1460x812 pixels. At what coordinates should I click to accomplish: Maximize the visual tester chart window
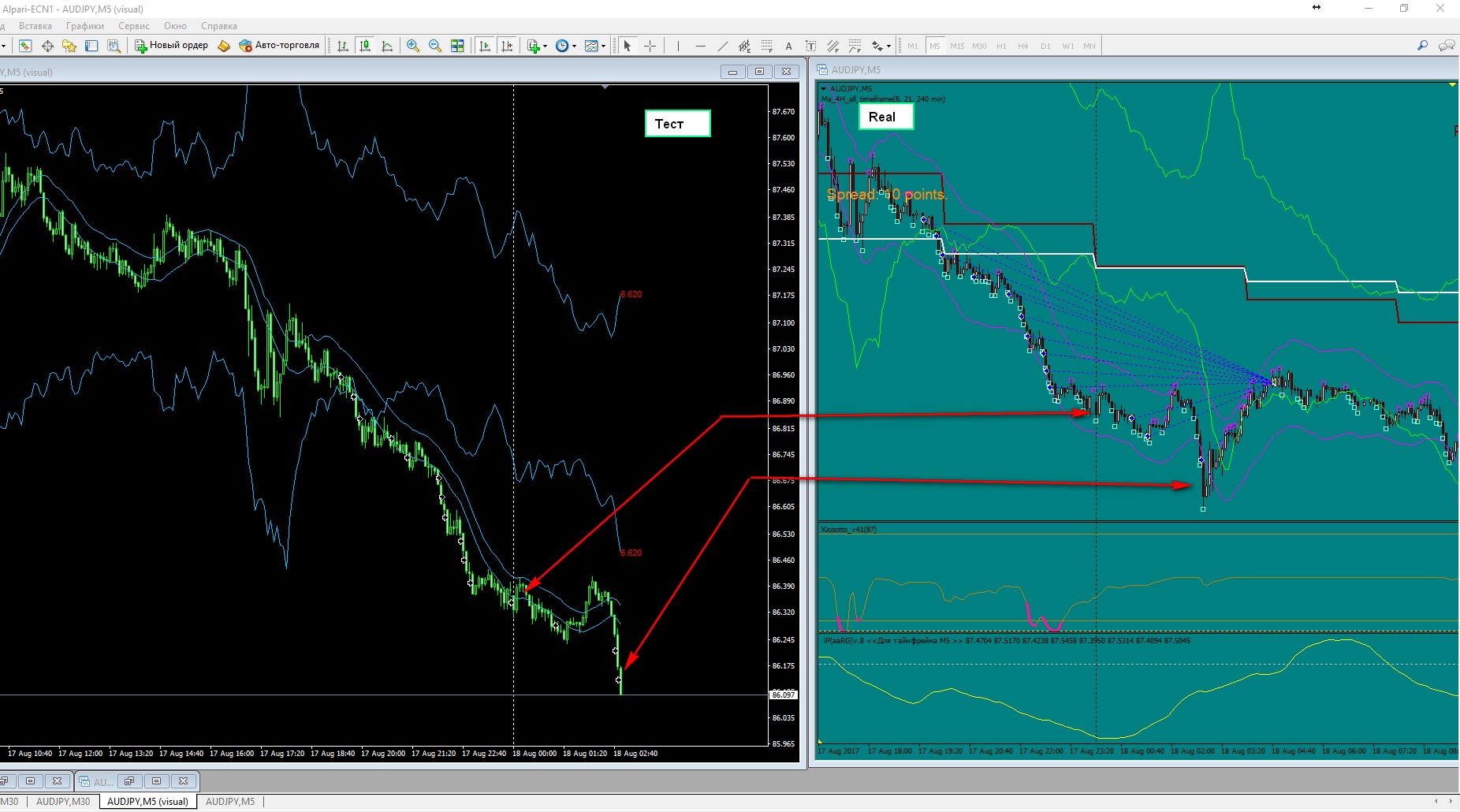[759, 72]
